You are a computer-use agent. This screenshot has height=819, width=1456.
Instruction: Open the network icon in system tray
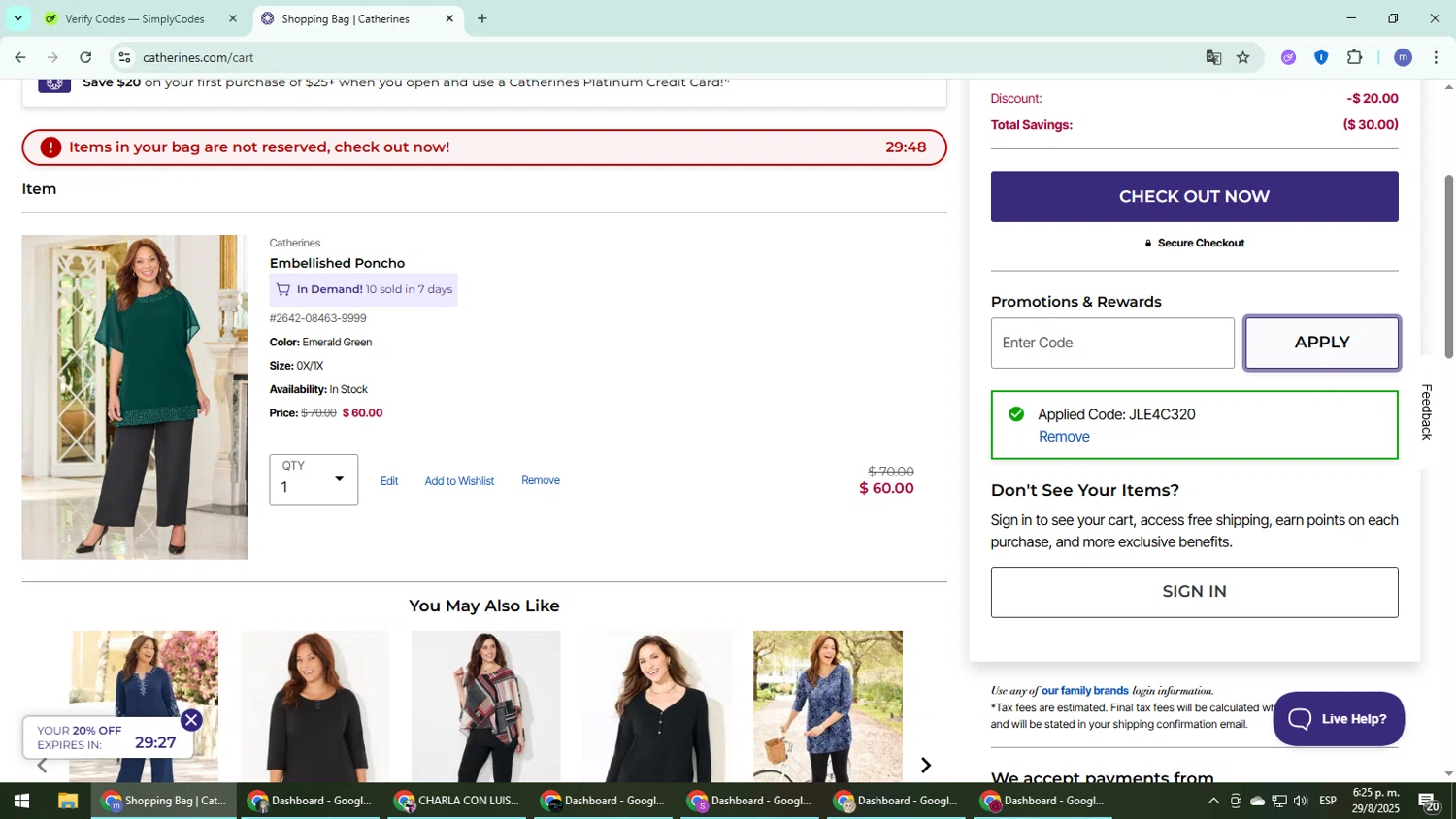tap(1279, 802)
